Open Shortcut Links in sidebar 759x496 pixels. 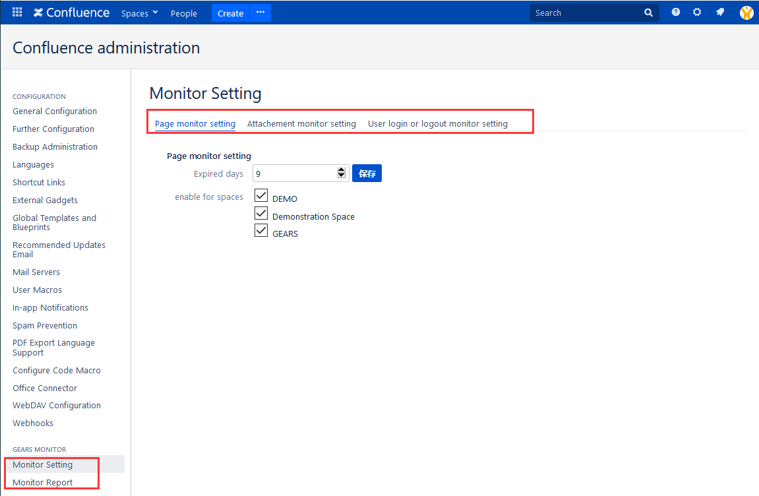tap(39, 182)
